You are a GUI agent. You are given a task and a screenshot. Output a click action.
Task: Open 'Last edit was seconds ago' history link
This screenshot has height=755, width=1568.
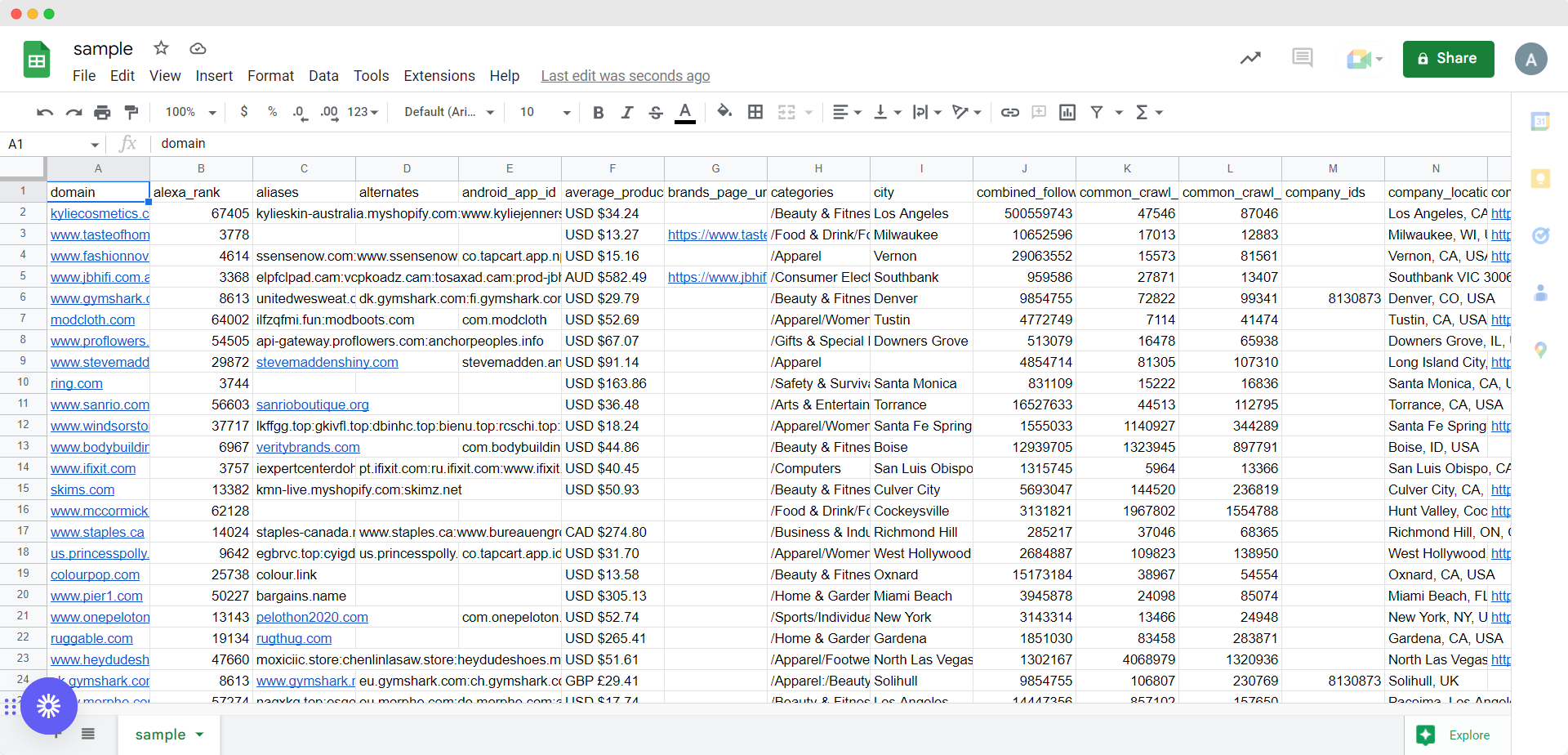coord(626,76)
